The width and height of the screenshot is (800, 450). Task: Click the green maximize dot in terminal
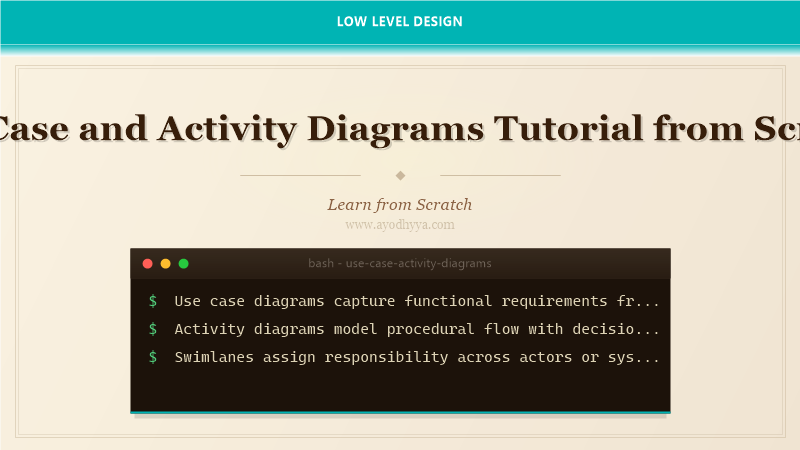(184, 263)
